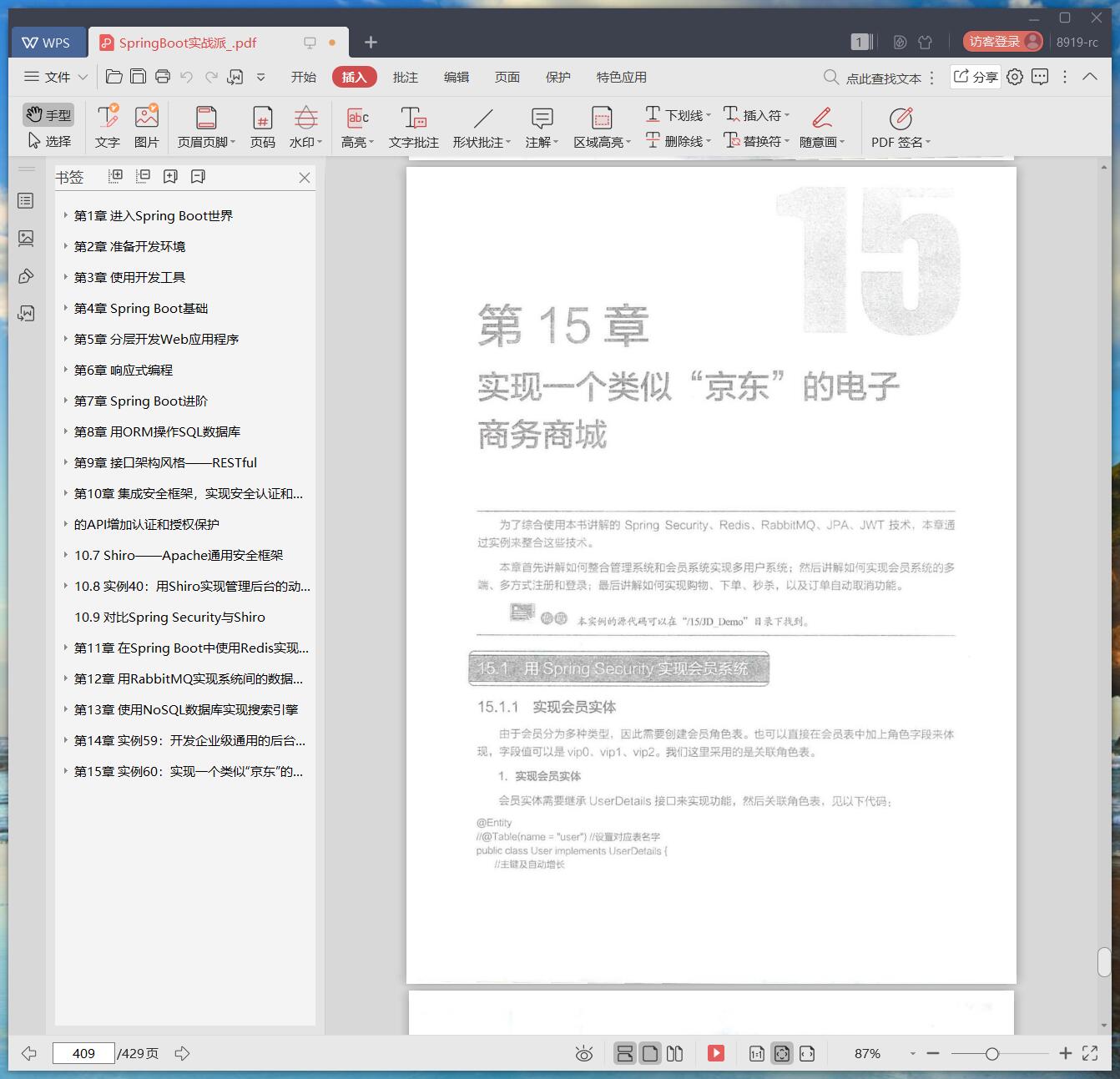Open the 文件 menu
Viewport: 1120px width, 1079px height.
(x=56, y=77)
